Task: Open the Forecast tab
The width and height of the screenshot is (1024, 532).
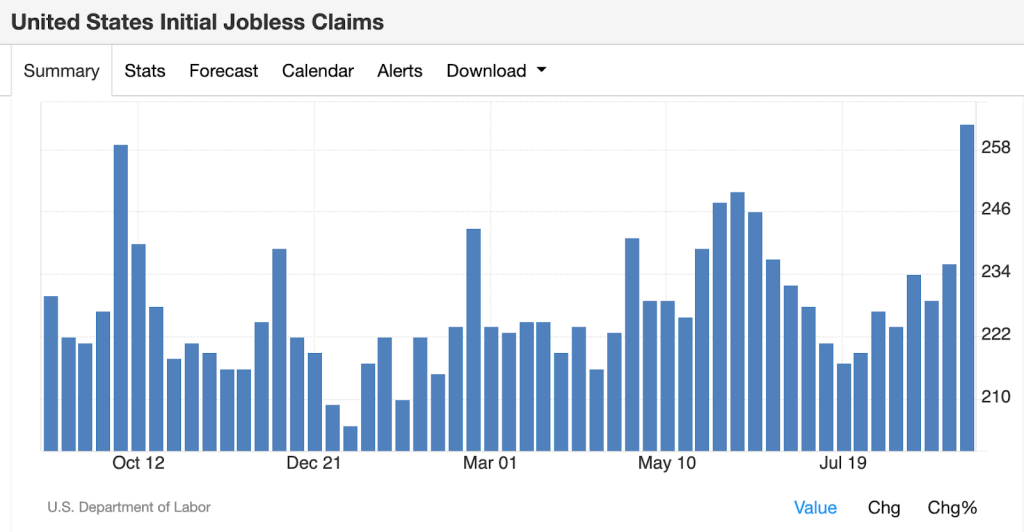Action: coord(223,71)
